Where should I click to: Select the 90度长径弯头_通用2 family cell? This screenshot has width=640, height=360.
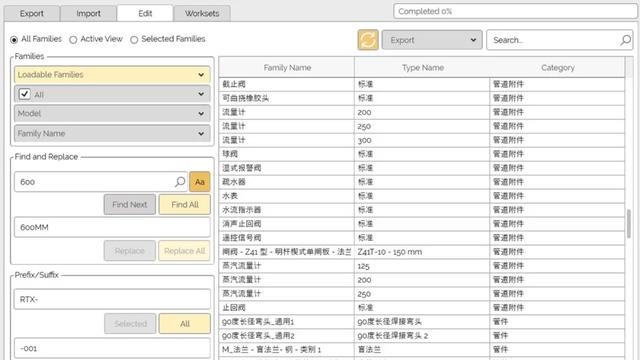[x=287, y=336]
